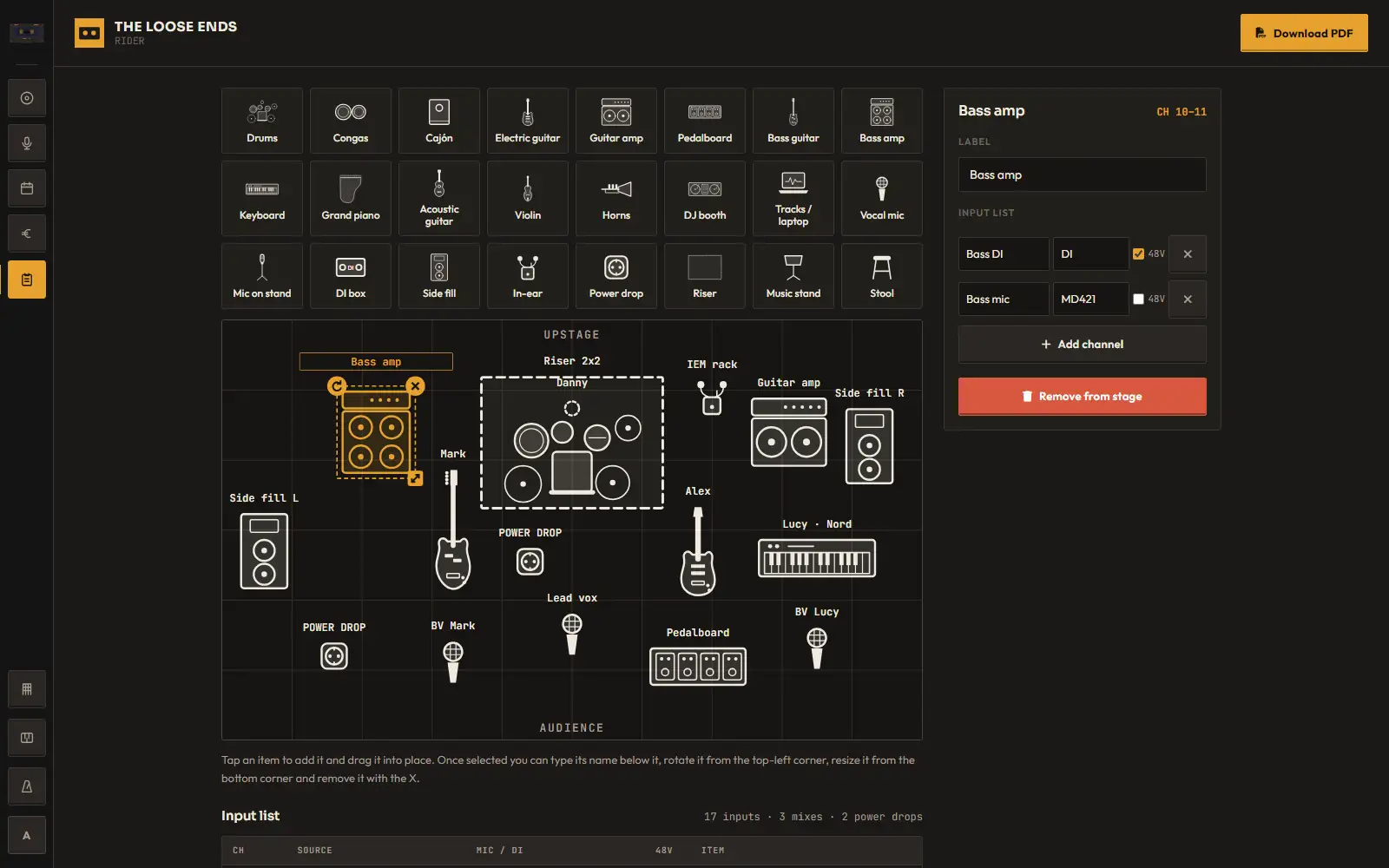Viewport: 1389px width, 868px height.
Task: Add a Violin to the stage
Action: point(528,199)
